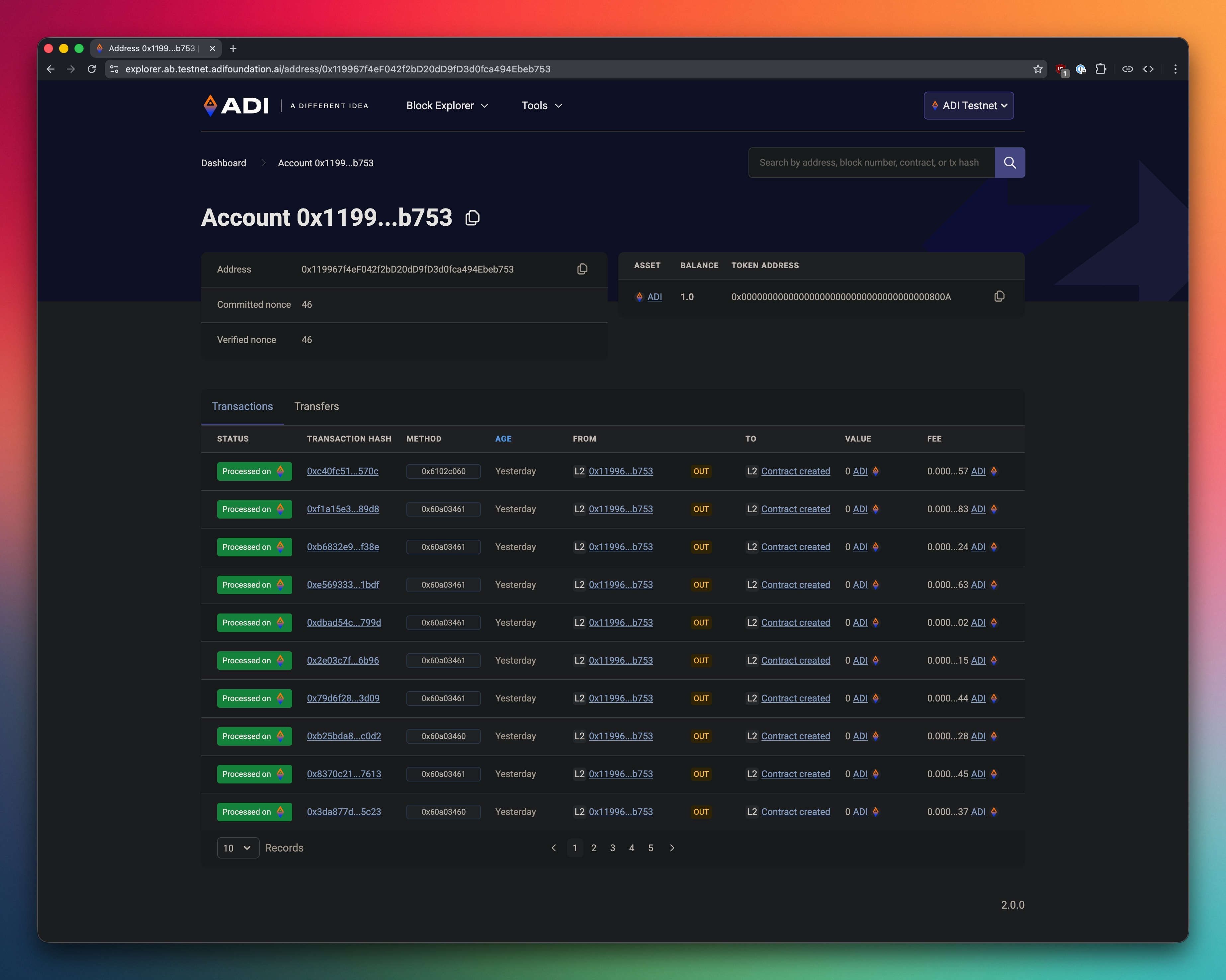
Task: Open transaction 0xc40fc51...570c
Action: [342, 471]
